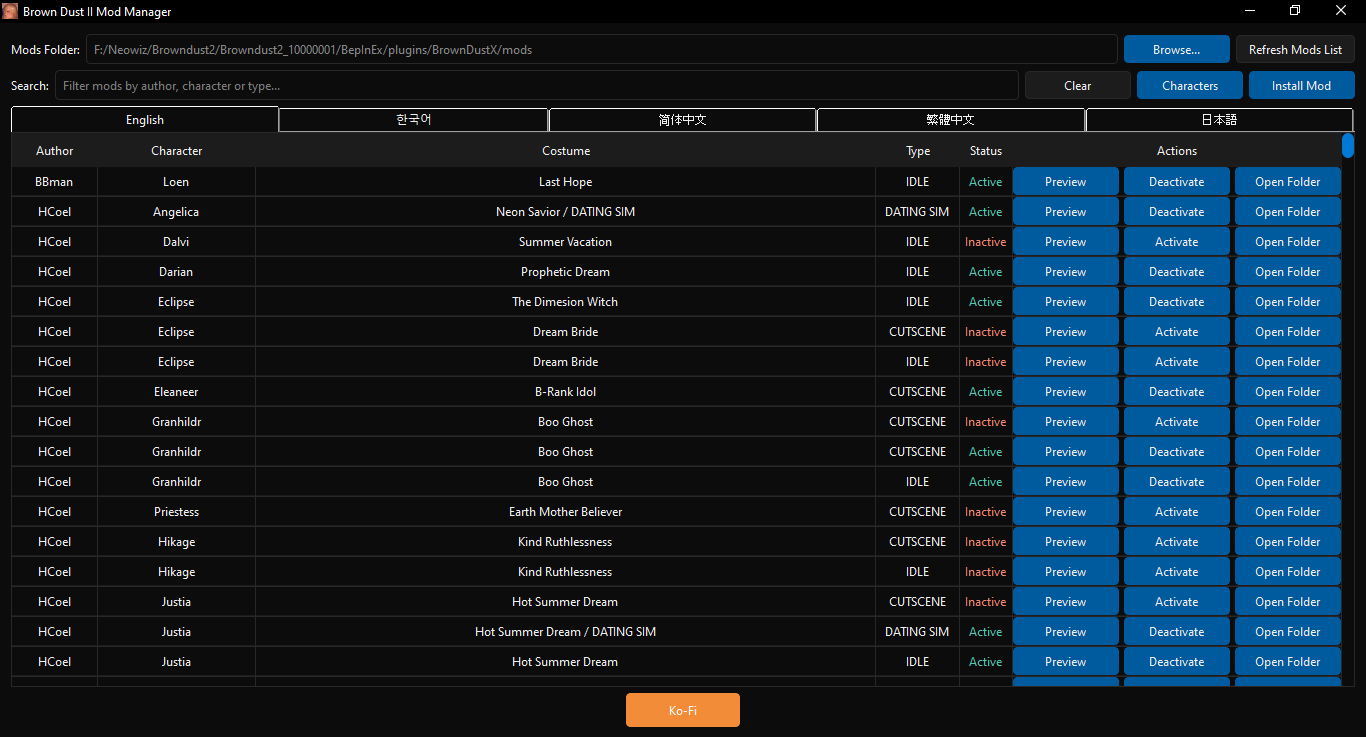Switch to the 简体中文 tab

pyautogui.click(x=683, y=119)
